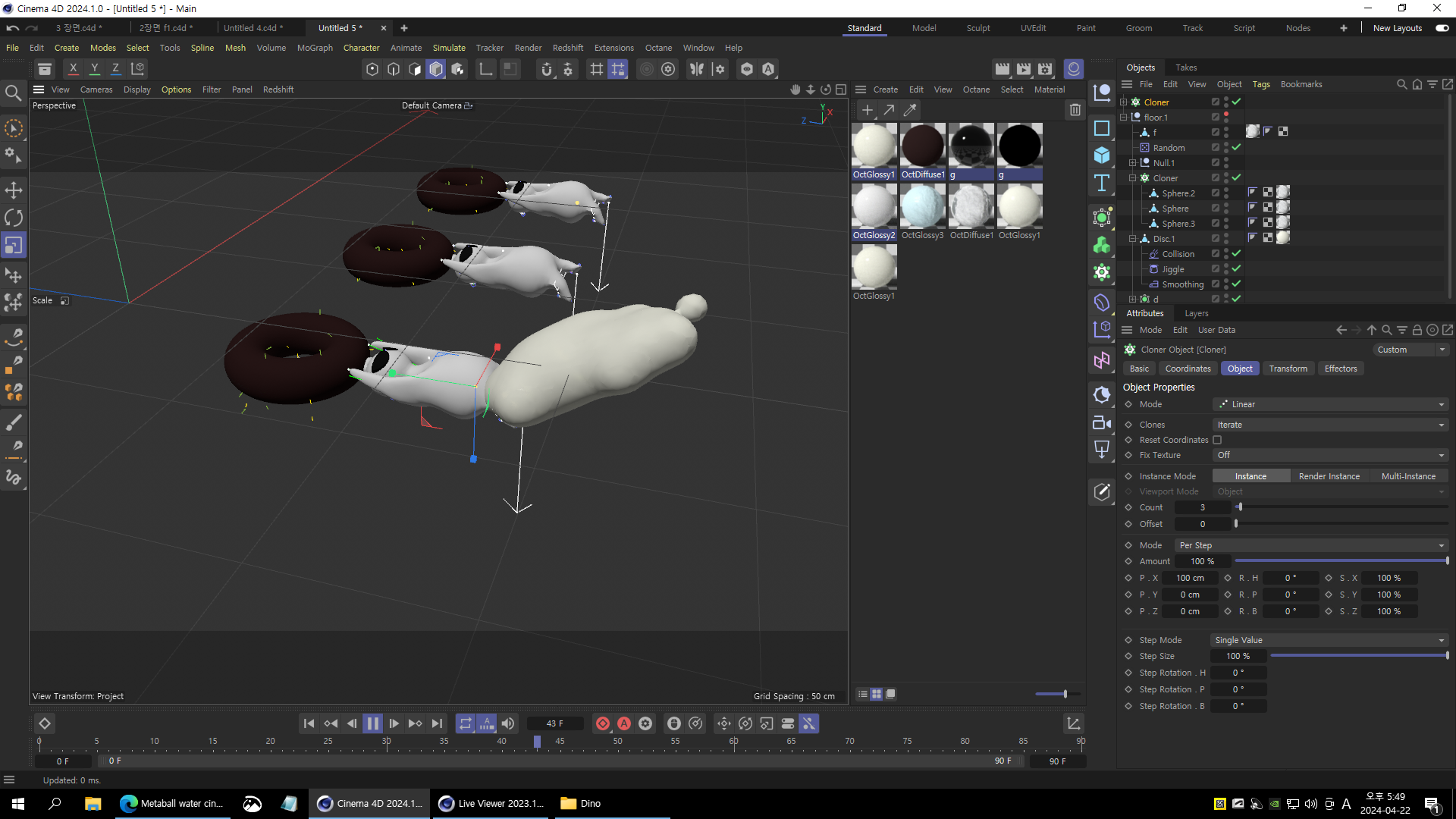
Task: Click search icon in Objects manager
Action: tap(1402, 84)
